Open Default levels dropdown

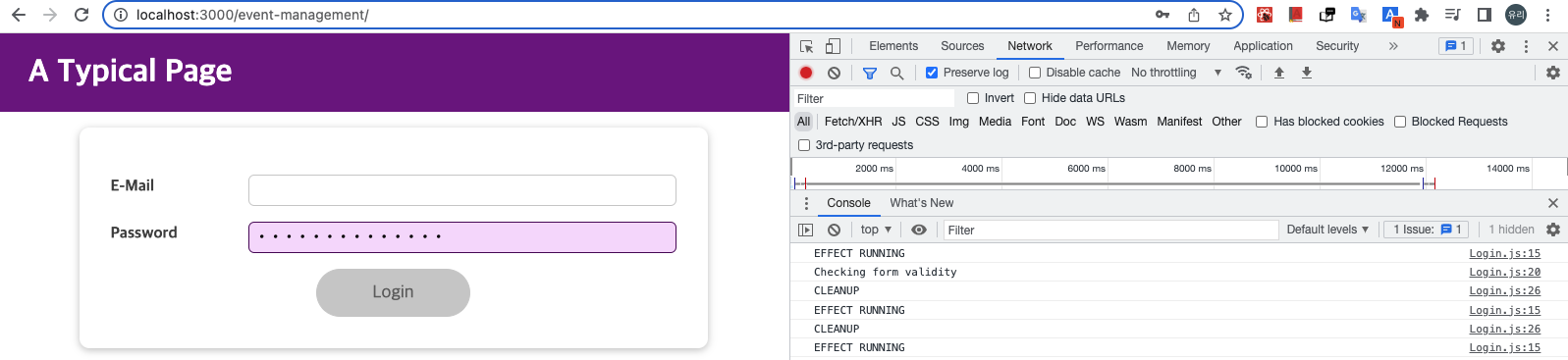(1327, 230)
